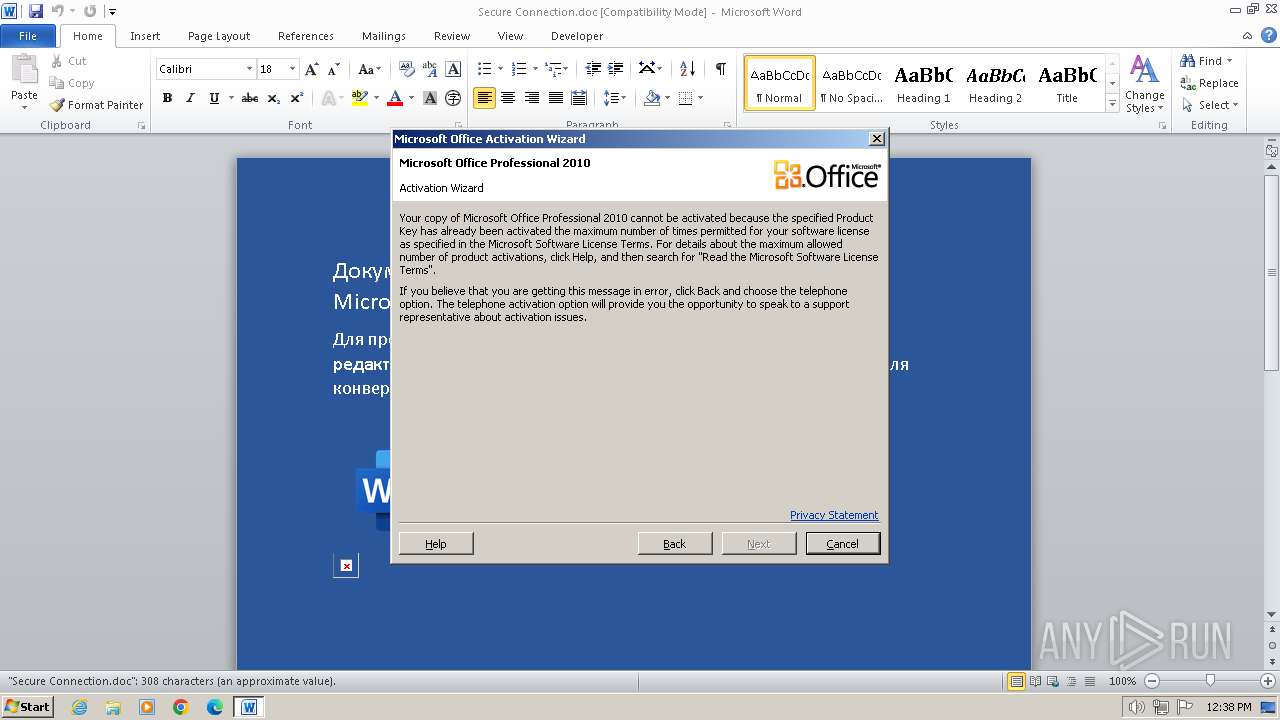Click Help in Activation Wizard
This screenshot has height=720, width=1280.
[436, 543]
